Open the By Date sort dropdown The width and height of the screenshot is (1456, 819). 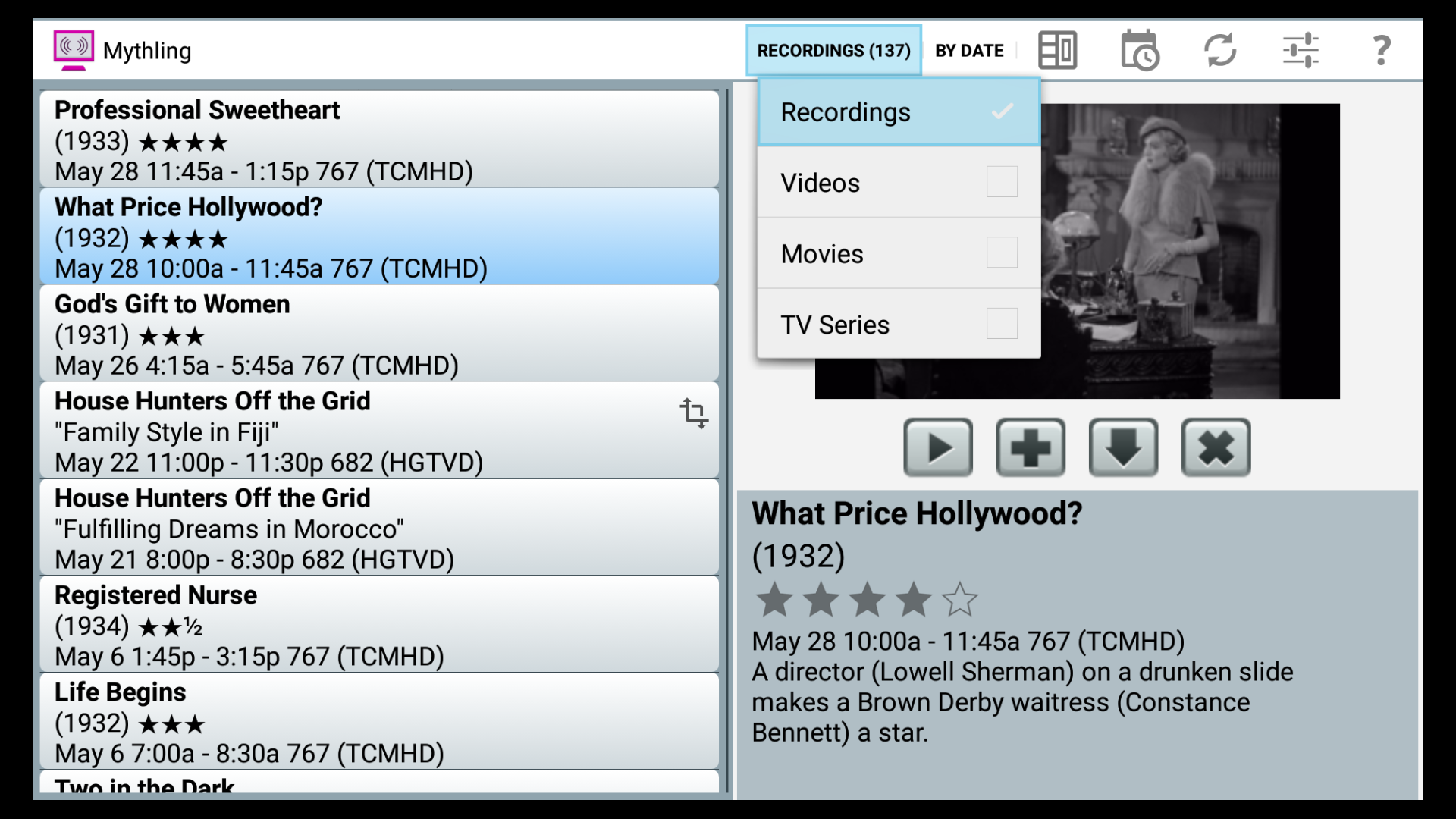tap(969, 50)
